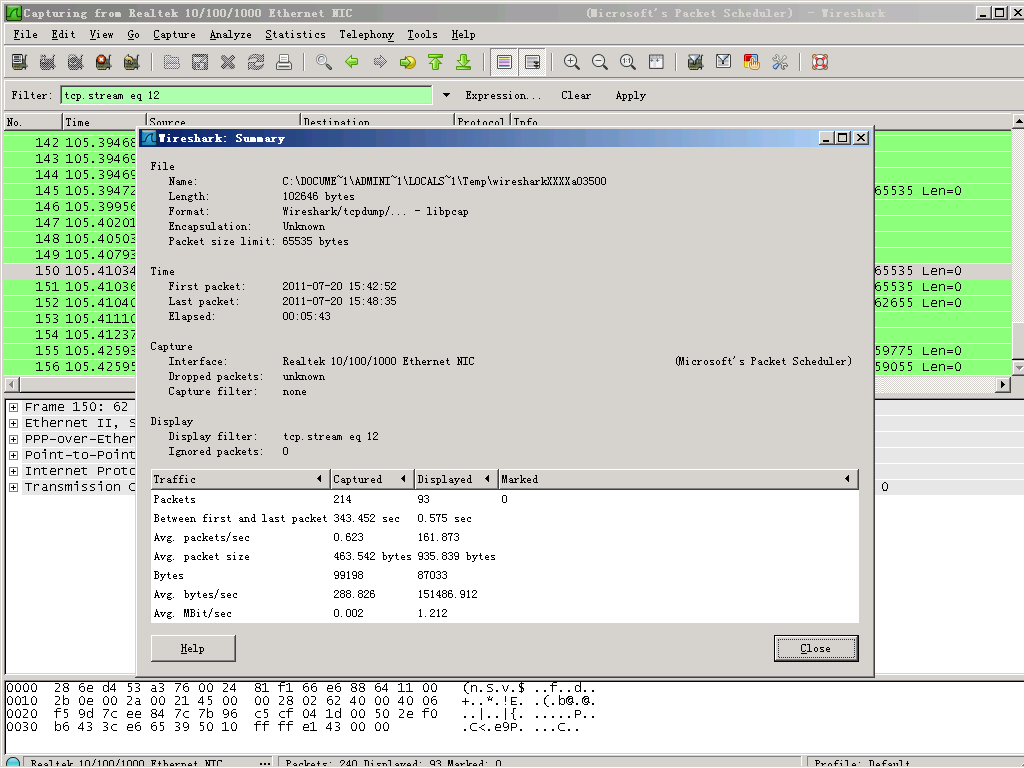Expand the PPP-over-Ethernet tree node
Screen dimensions: 1024x768
pos(13,439)
